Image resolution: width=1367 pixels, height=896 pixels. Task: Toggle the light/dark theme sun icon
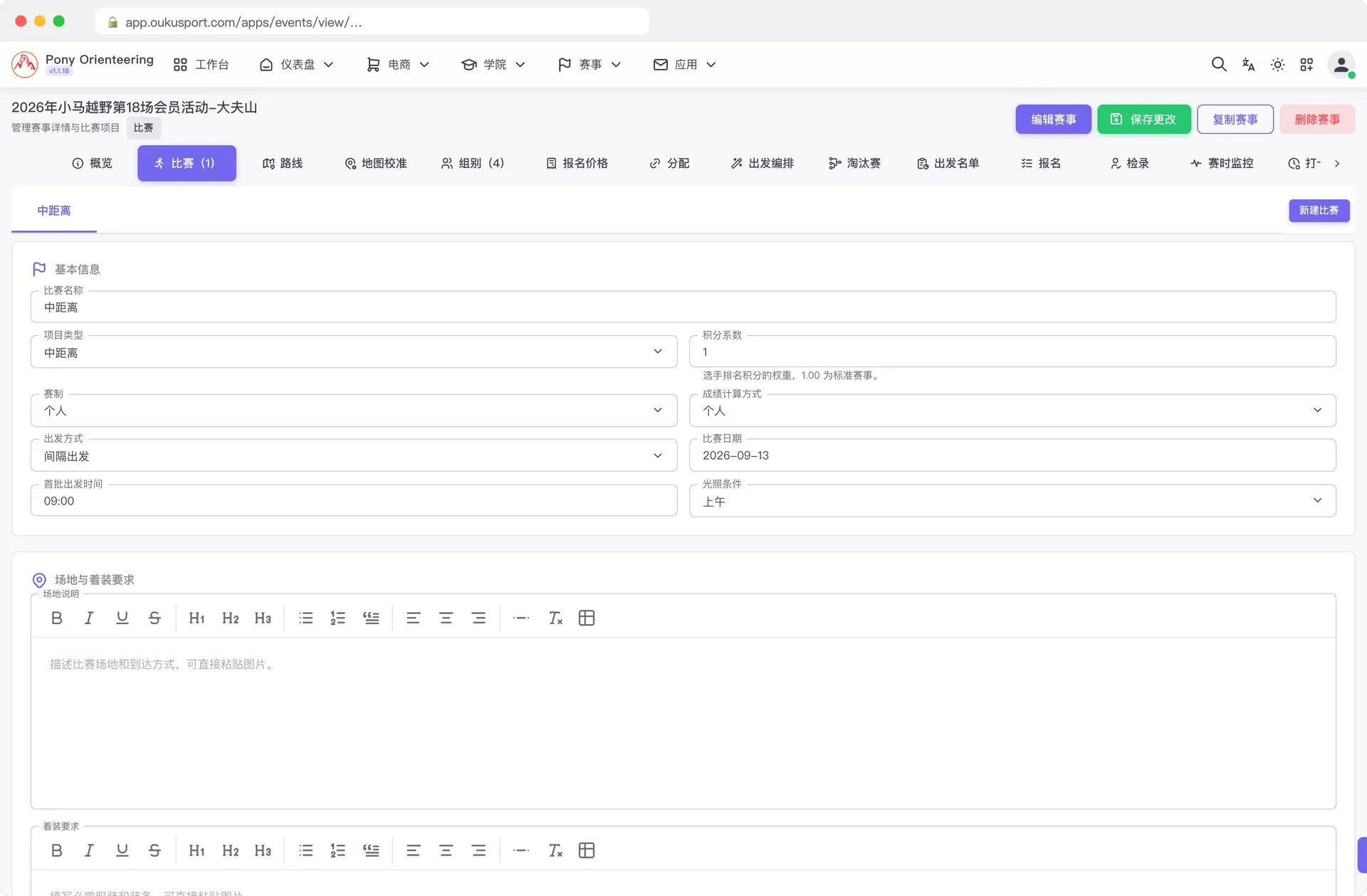click(1277, 65)
